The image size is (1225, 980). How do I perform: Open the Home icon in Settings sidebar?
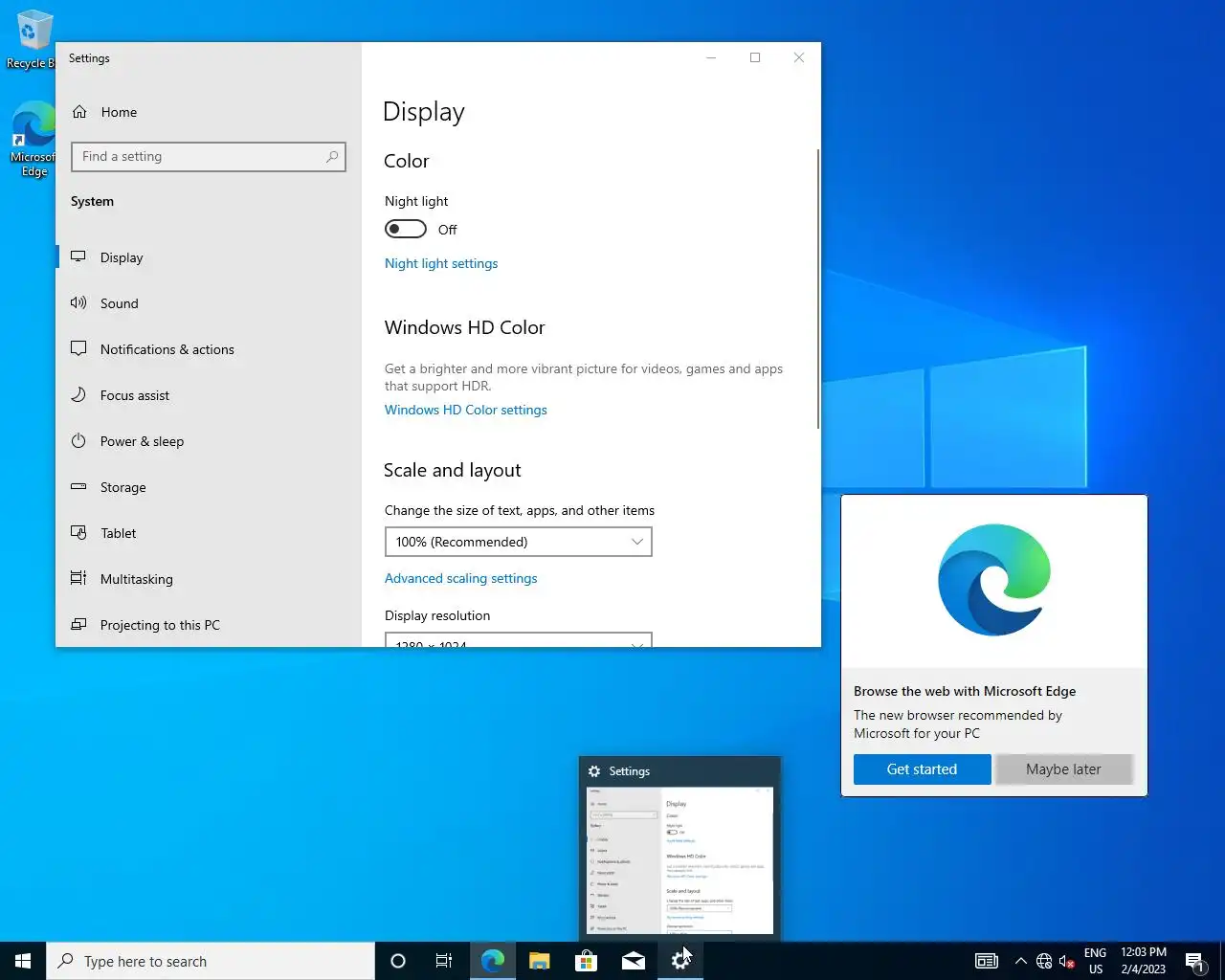point(79,112)
